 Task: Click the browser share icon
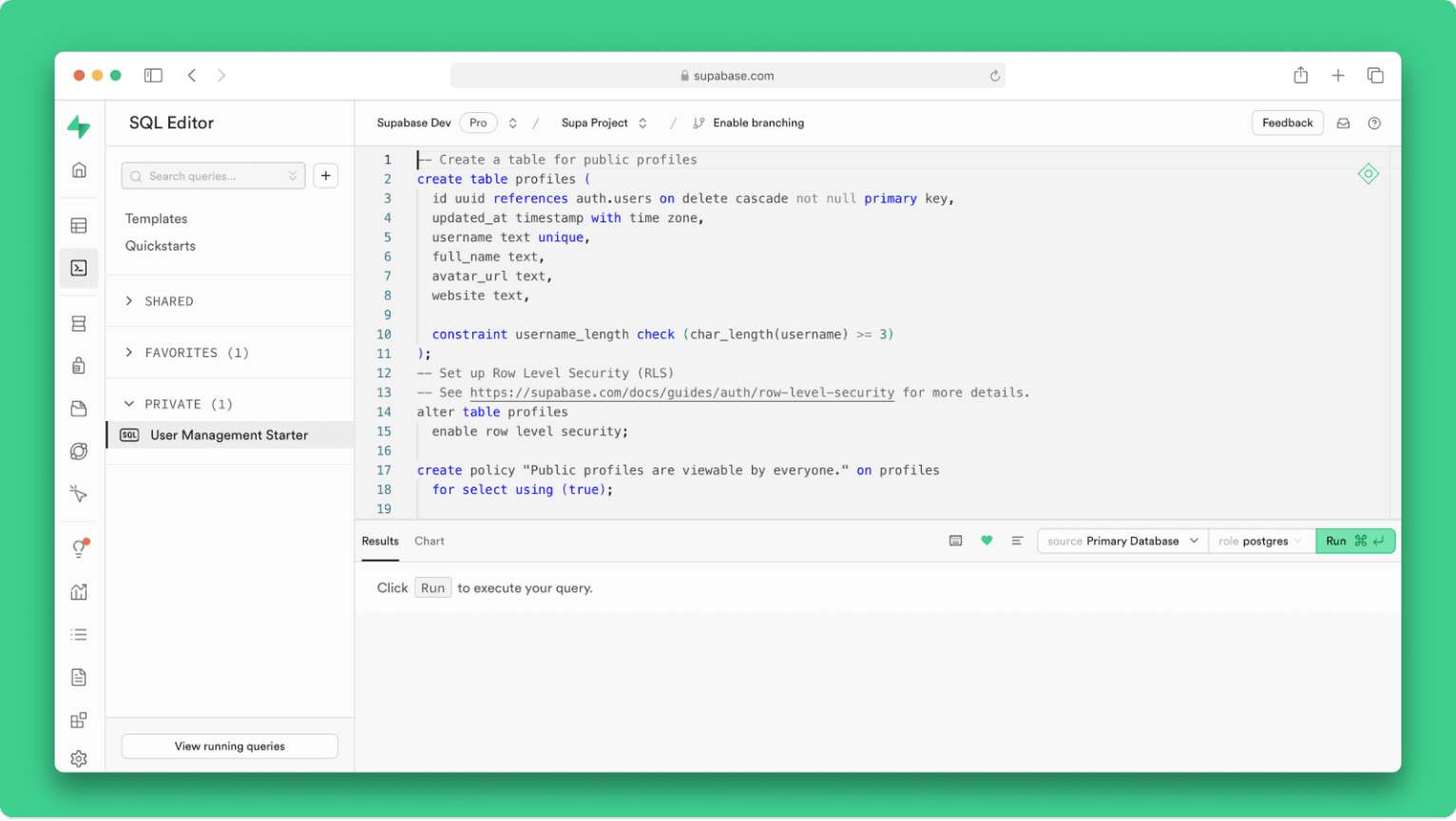click(1301, 75)
